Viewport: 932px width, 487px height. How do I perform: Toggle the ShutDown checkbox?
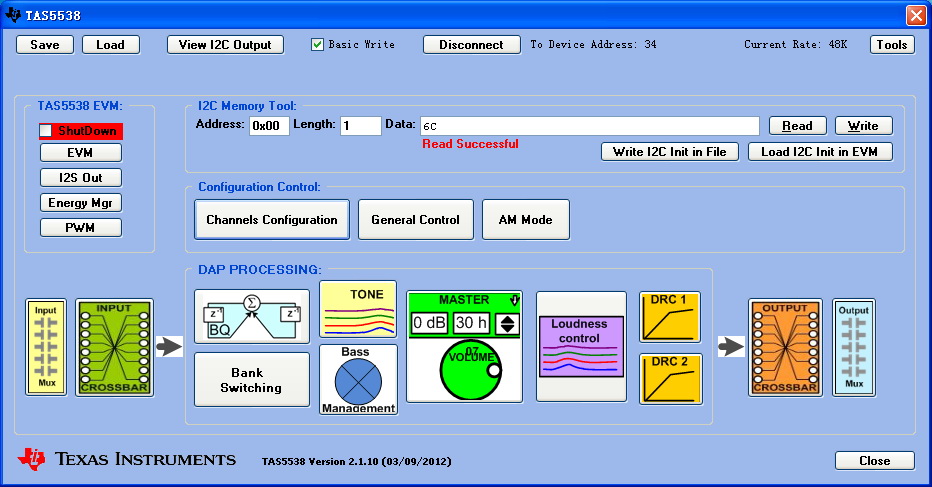(46, 131)
